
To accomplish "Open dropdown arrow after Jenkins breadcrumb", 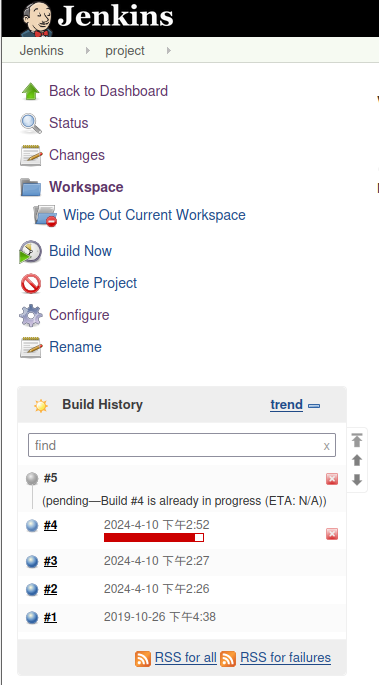I will [88, 51].
